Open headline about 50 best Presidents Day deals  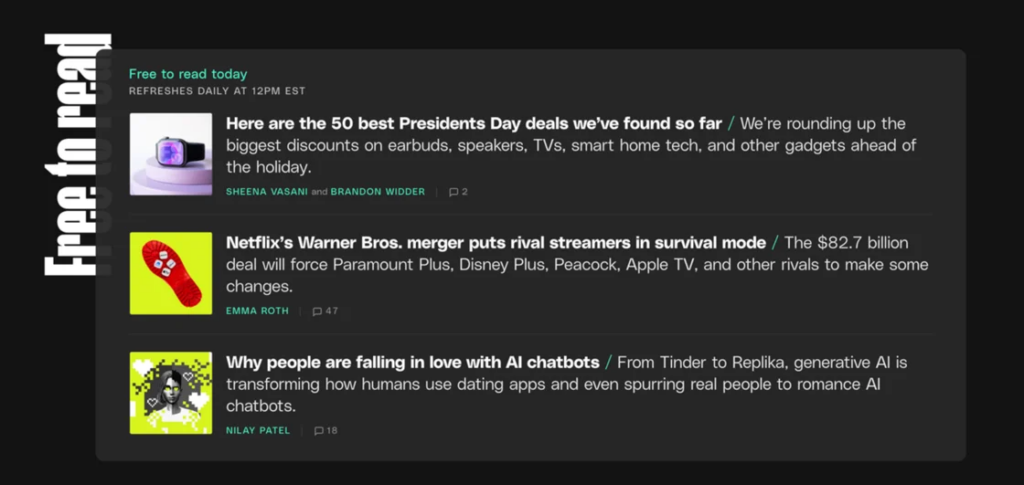coord(473,124)
